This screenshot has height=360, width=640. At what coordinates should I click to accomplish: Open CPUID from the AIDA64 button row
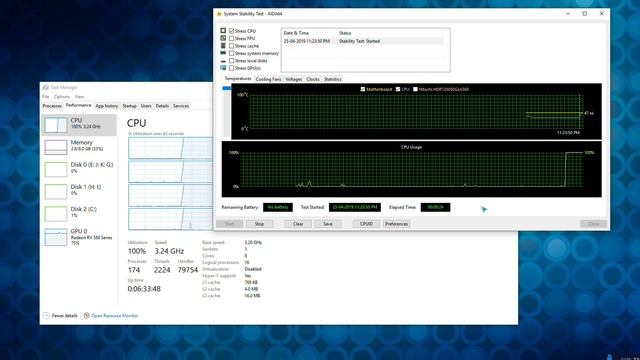[x=366, y=224]
